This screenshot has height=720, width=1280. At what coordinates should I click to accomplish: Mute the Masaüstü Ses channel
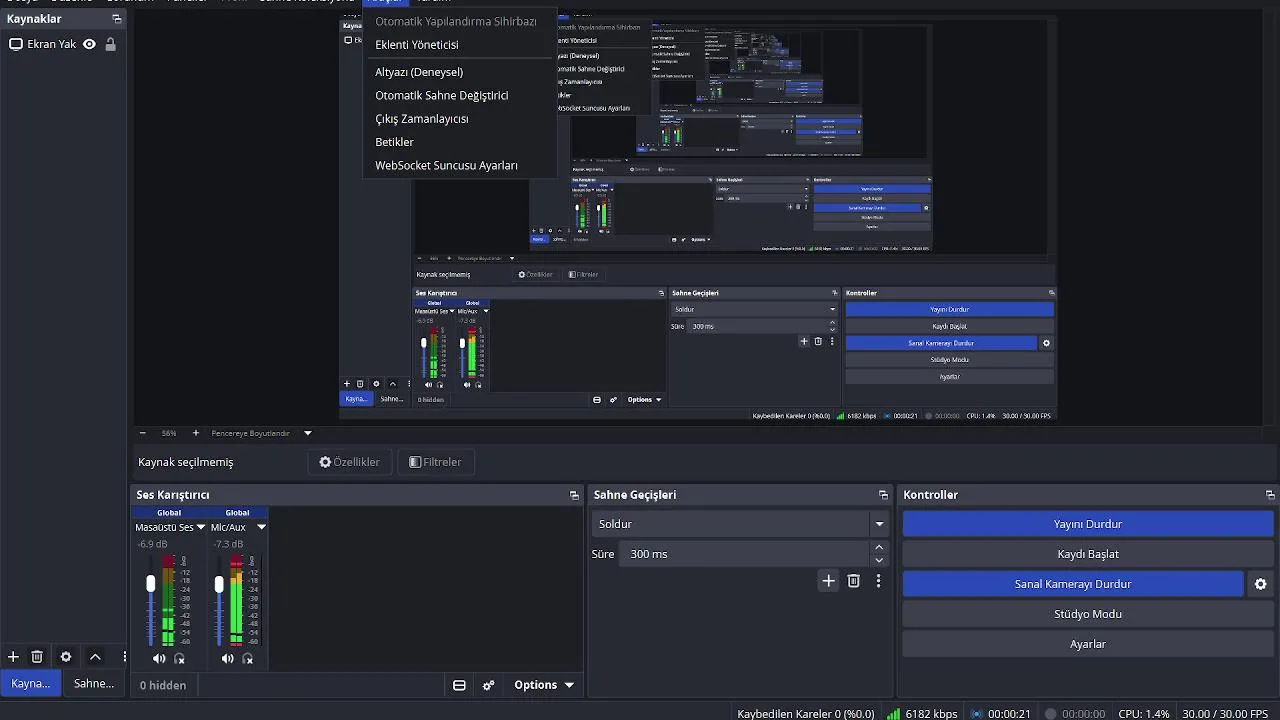[159, 658]
